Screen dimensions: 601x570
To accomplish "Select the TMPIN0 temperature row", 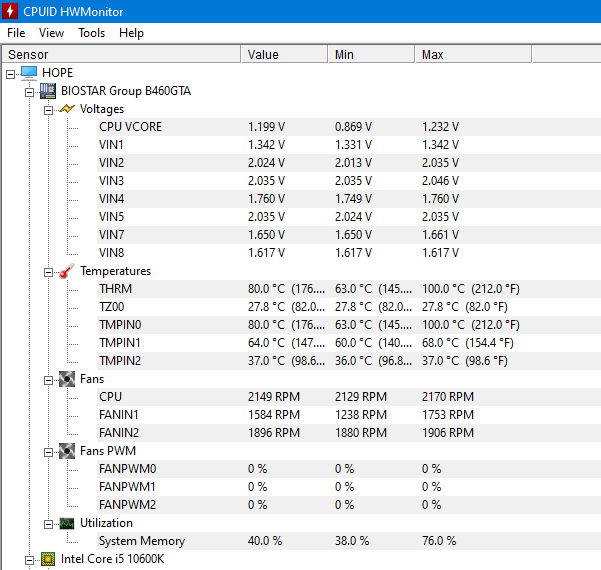I will (349, 325).
